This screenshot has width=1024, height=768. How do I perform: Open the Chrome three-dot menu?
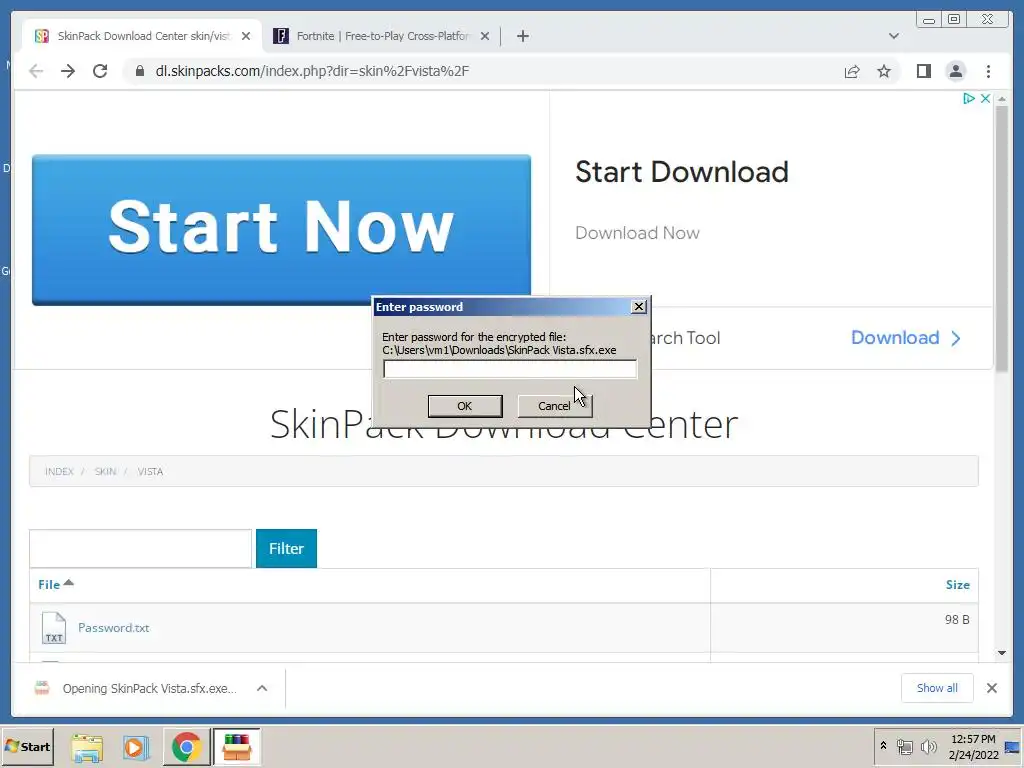pyautogui.click(x=988, y=71)
